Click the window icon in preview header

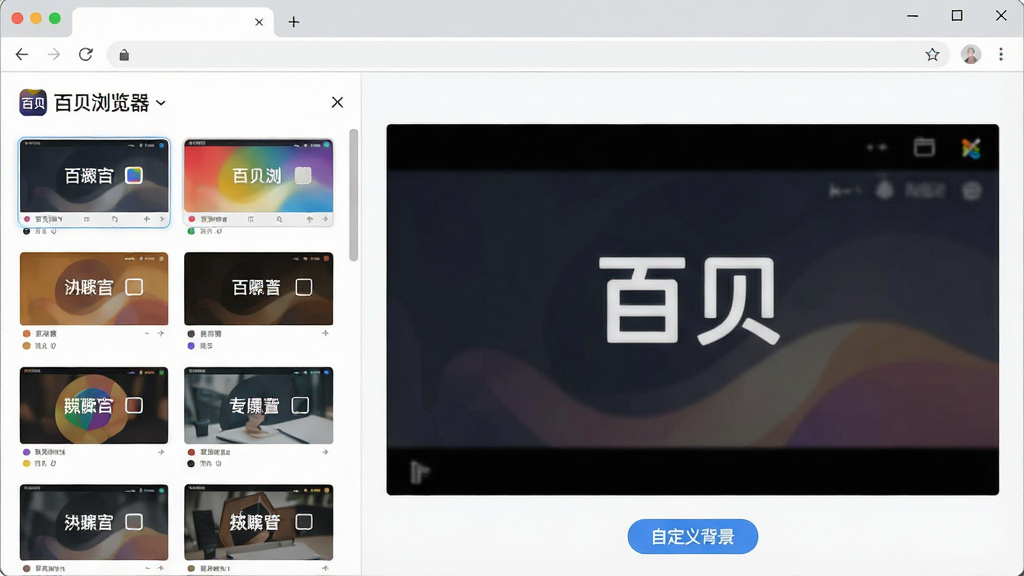click(924, 148)
